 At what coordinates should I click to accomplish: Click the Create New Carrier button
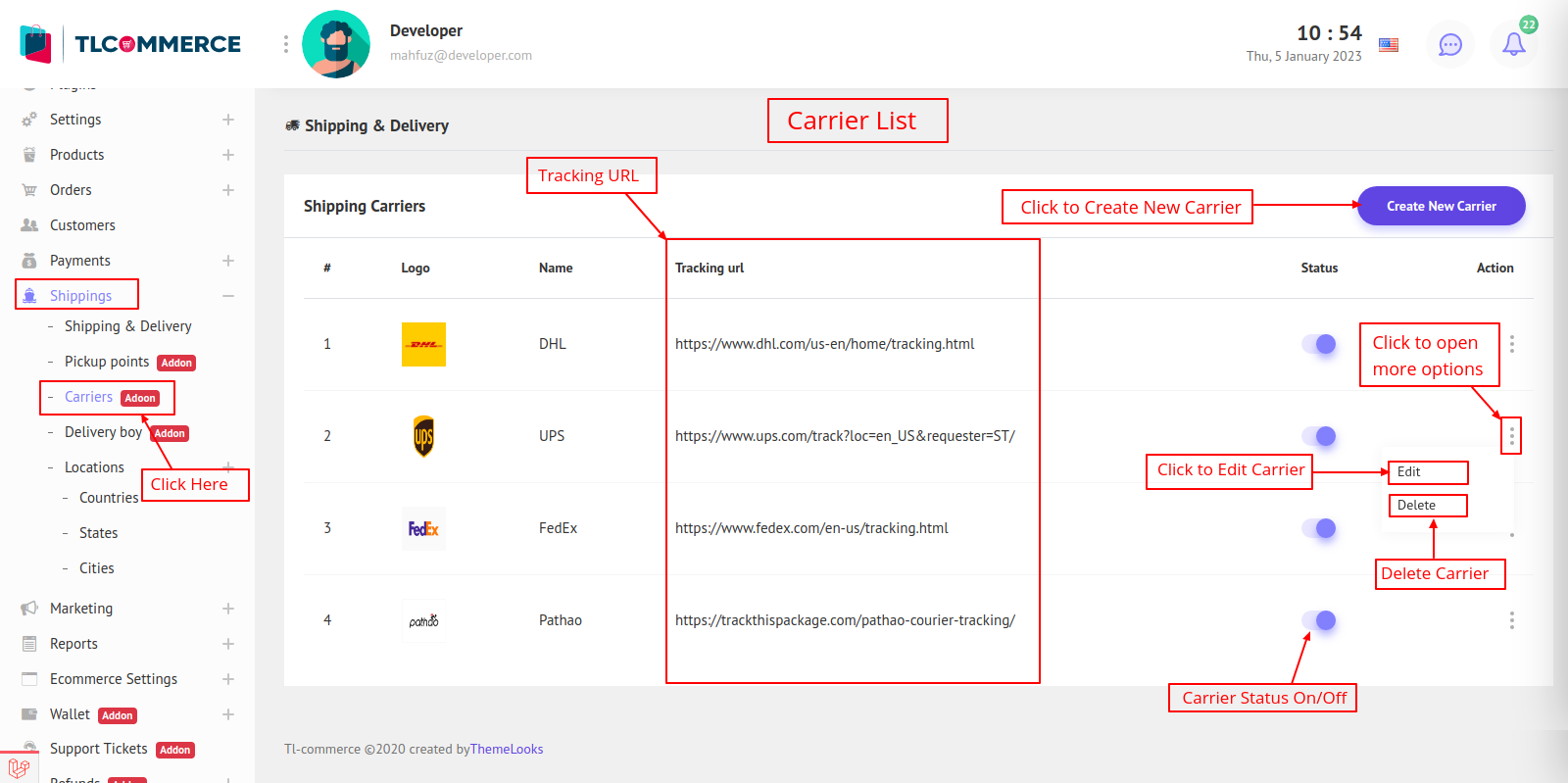pyautogui.click(x=1441, y=206)
